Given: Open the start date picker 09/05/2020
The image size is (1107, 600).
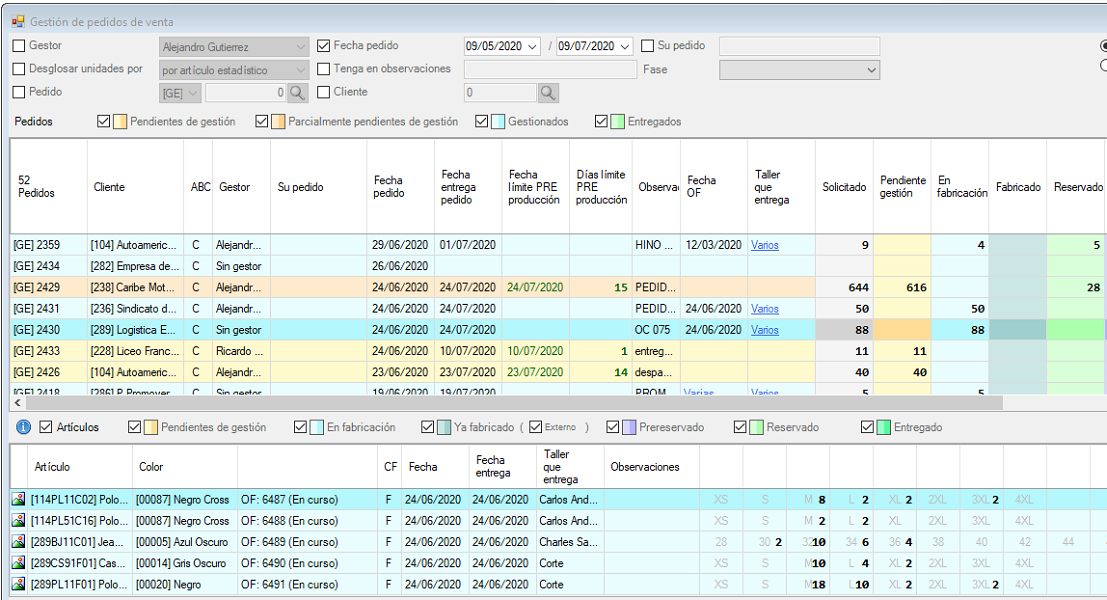Looking at the screenshot, I should 531,46.
